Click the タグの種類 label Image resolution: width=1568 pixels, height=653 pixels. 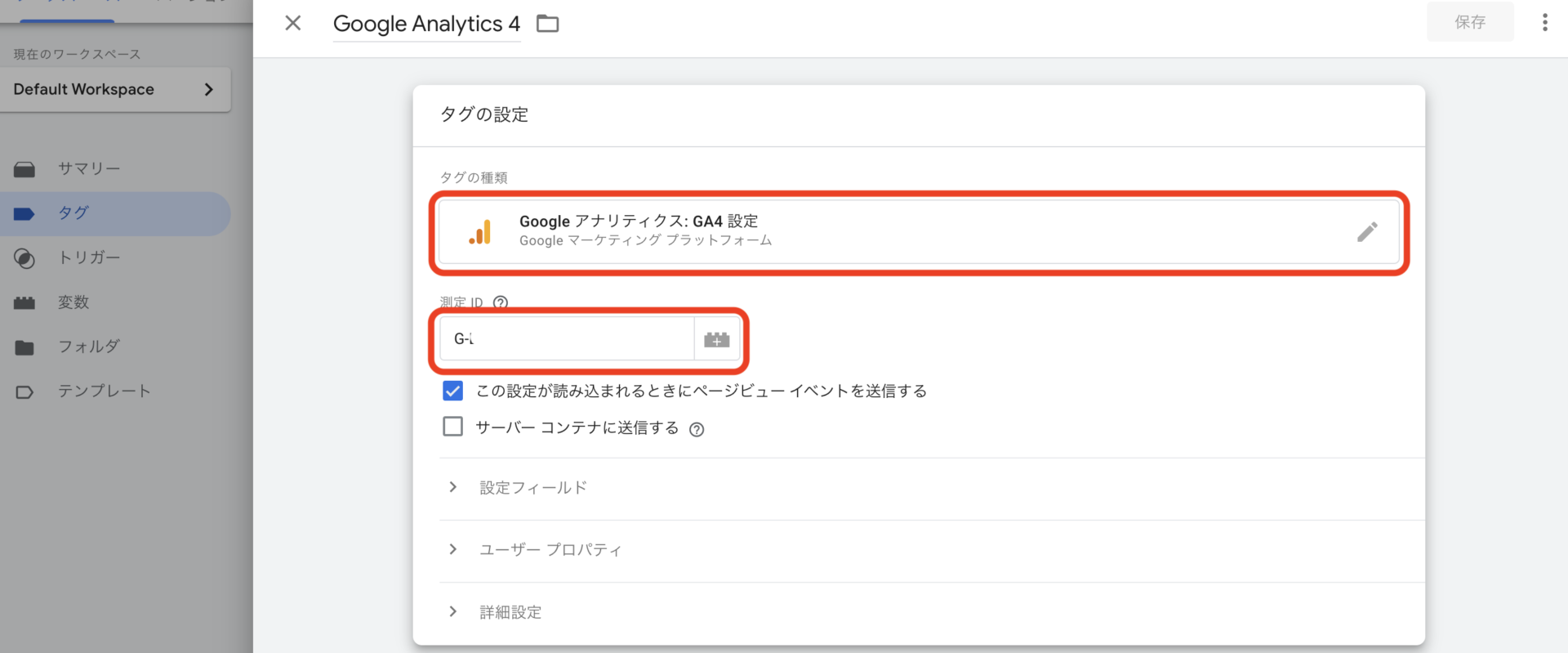[x=474, y=177]
